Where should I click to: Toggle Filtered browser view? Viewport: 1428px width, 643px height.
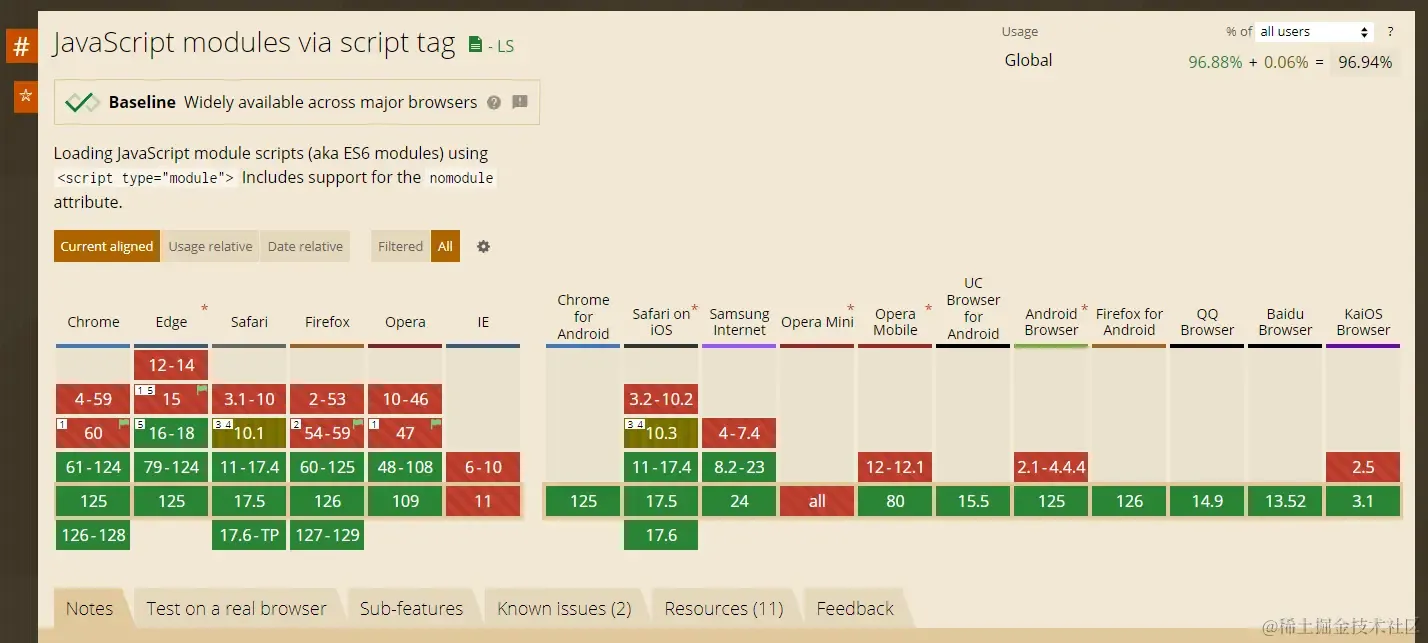click(x=401, y=246)
